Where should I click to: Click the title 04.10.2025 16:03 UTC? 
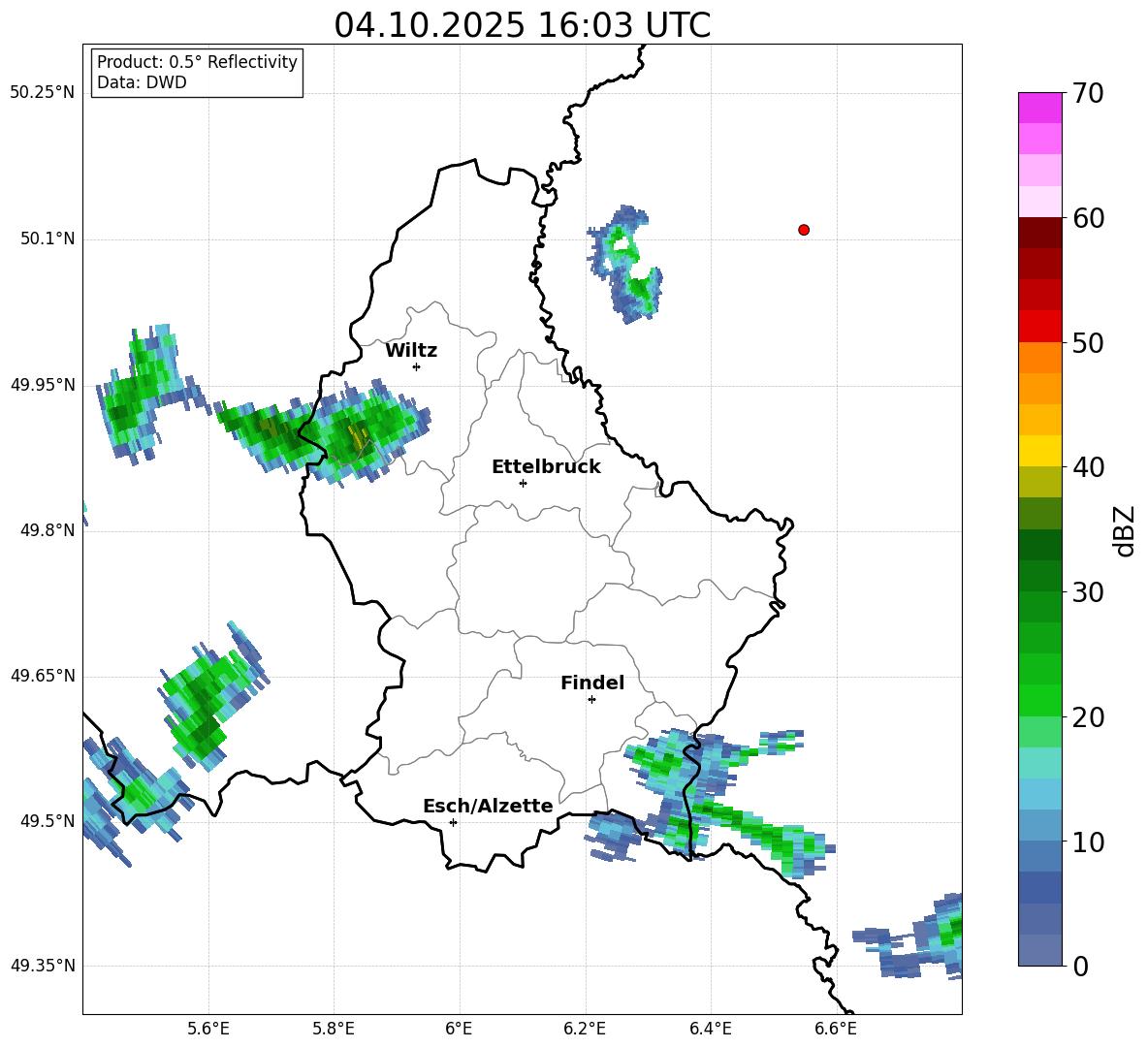click(522, 25)
